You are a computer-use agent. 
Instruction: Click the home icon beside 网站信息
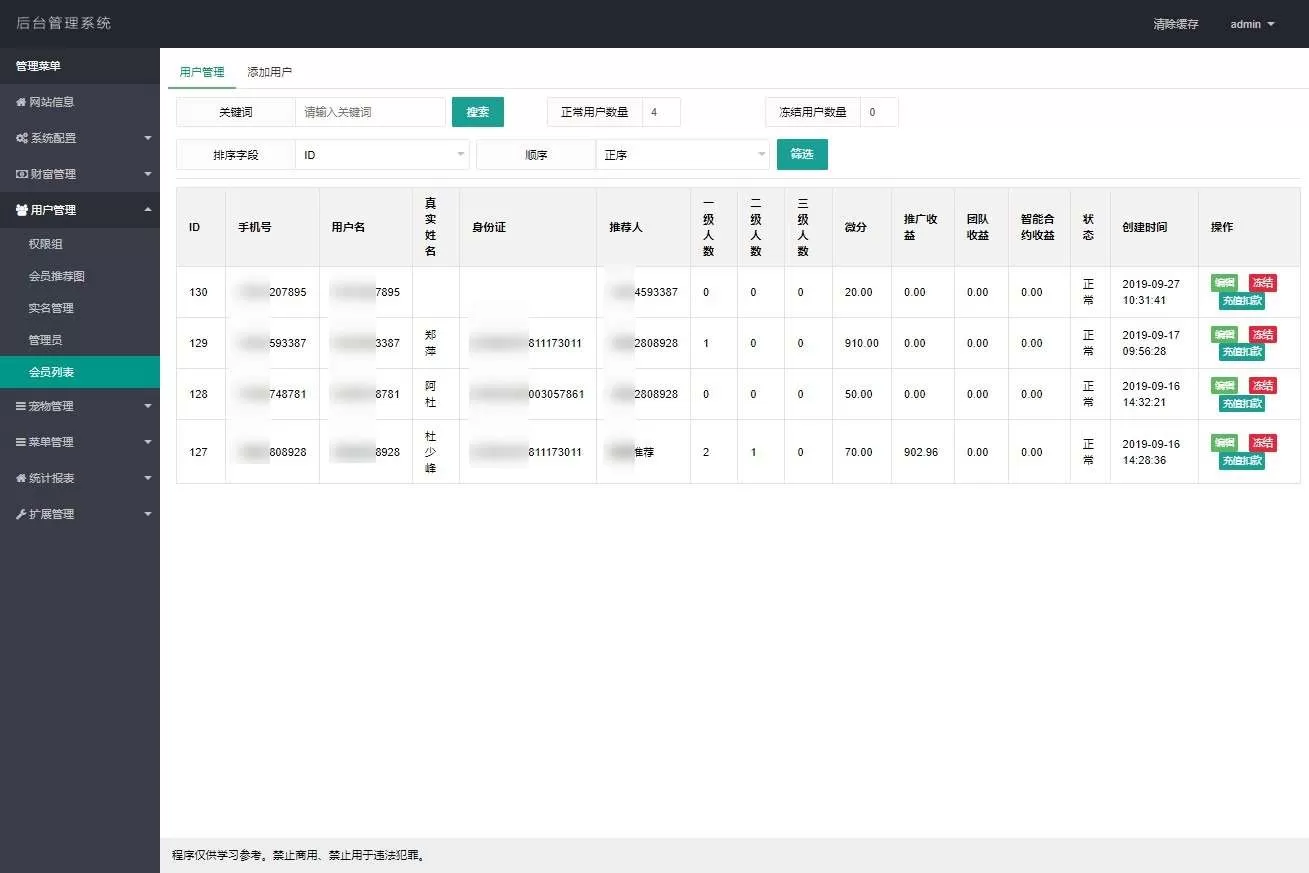point(21,102)
